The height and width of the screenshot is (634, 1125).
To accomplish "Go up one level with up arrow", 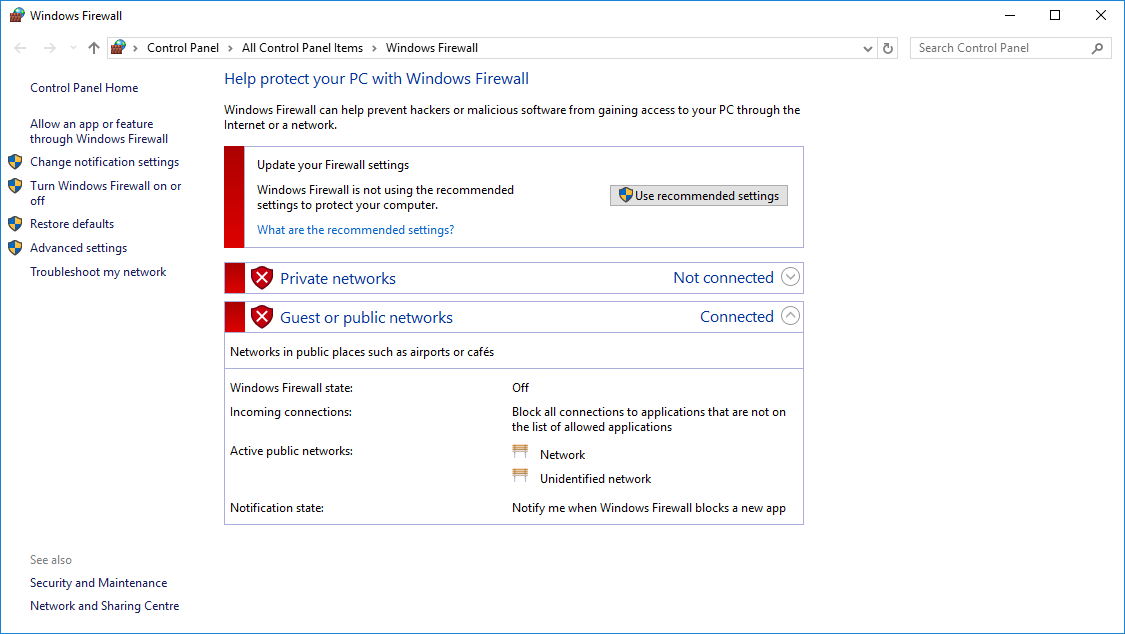I will point(93,48).
